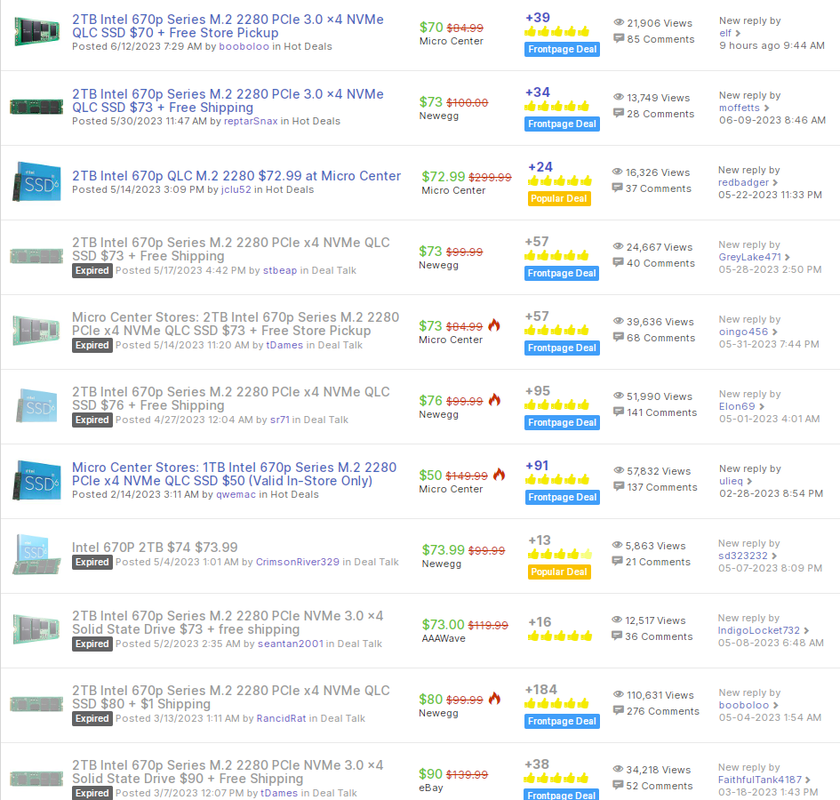
Task: Go to latest reply by IndigoLocket732
Action: [763, 631]
